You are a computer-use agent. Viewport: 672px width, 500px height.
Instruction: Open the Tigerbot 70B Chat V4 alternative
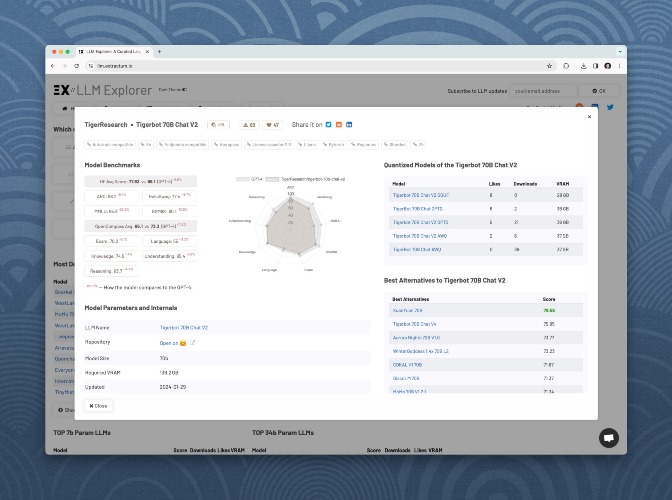point(414,324)
